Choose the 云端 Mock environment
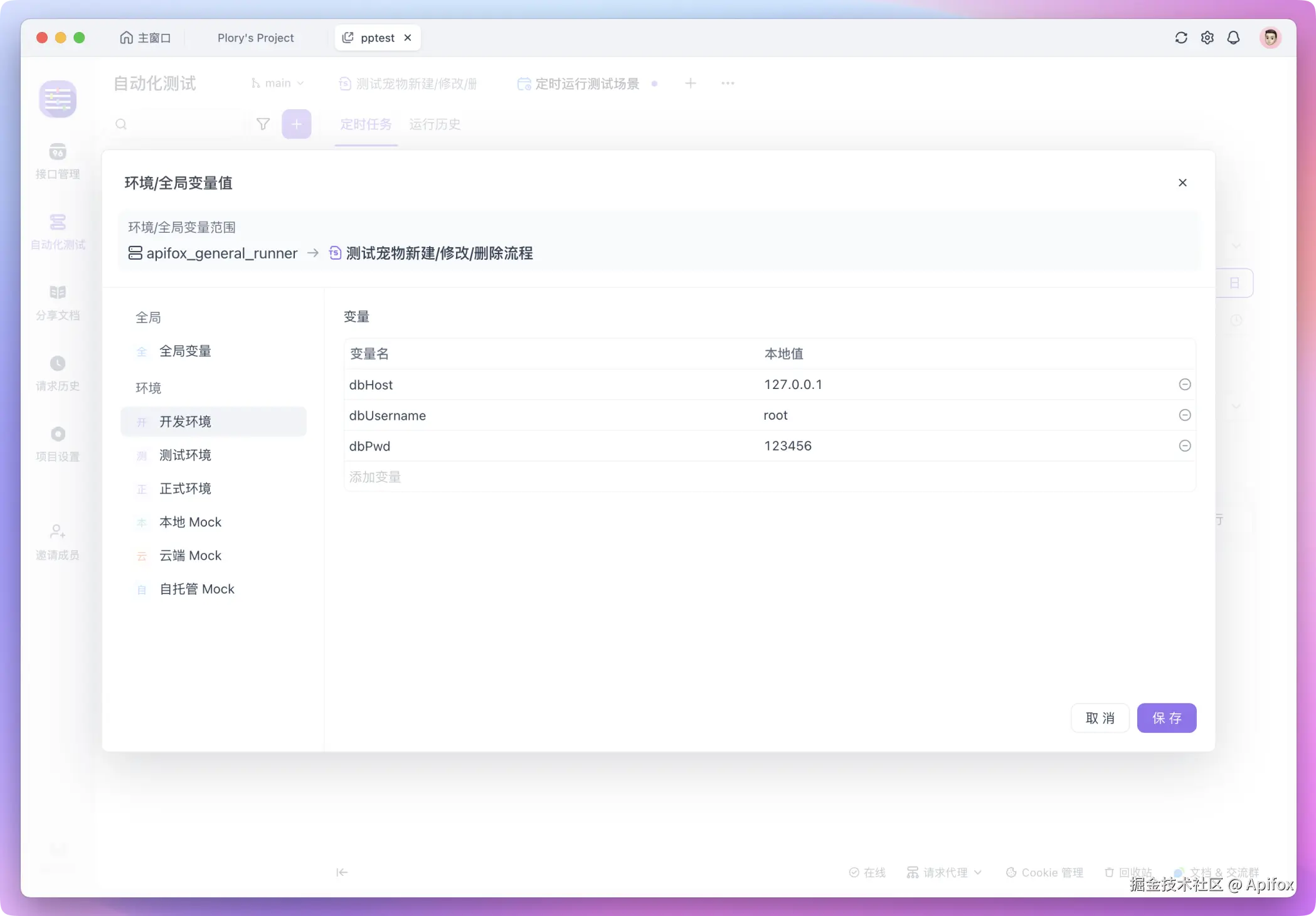Image resolution: width=1316 pixels, height=916 pixels. tap(190, 556)
